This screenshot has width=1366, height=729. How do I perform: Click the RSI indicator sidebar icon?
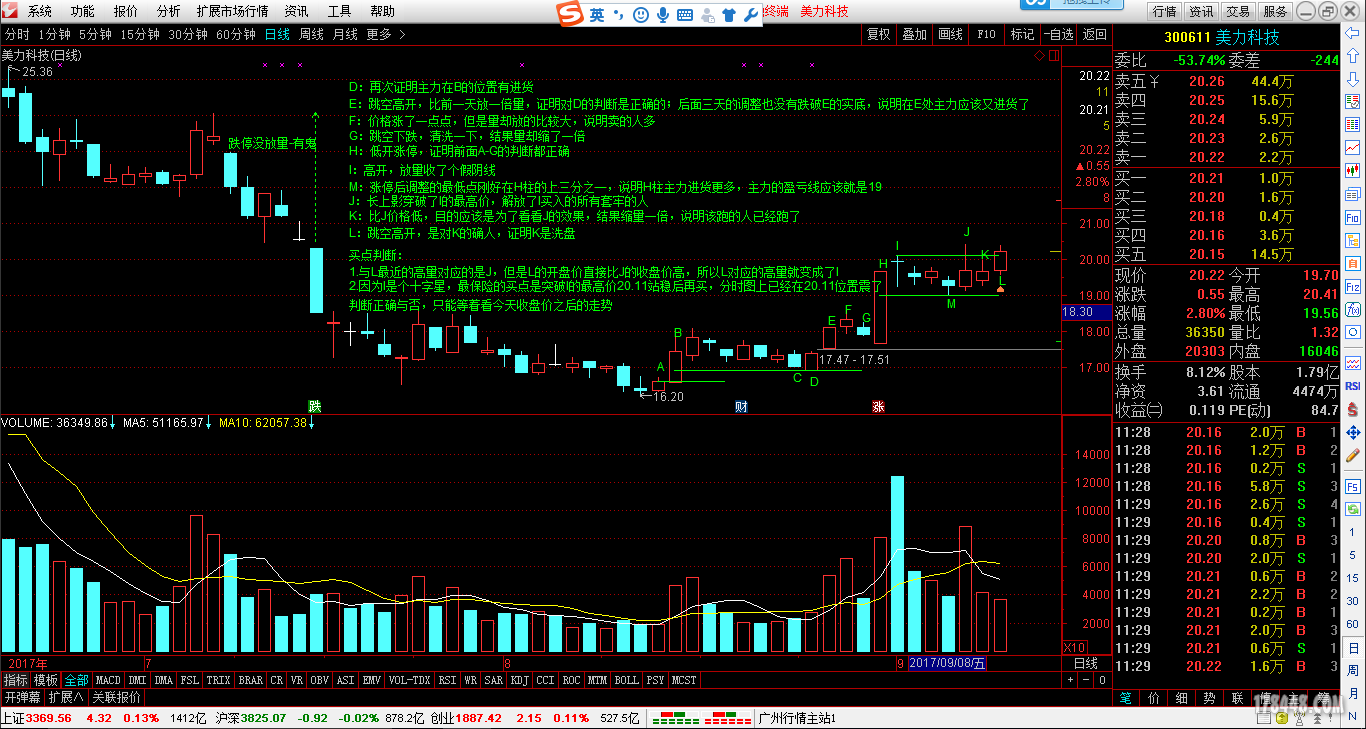click(1352, 386)
